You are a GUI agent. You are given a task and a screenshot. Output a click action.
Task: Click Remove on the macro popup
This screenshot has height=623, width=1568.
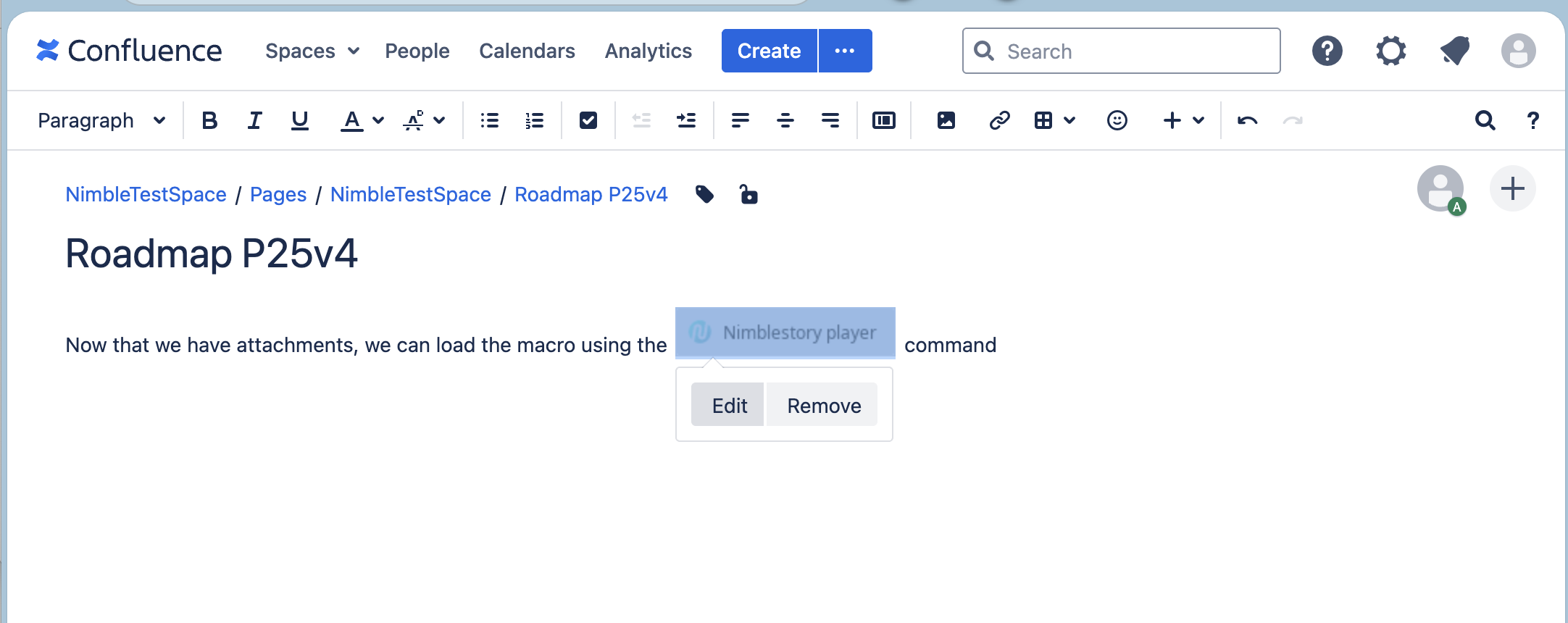pyautogui.click(x=823, y=405)
